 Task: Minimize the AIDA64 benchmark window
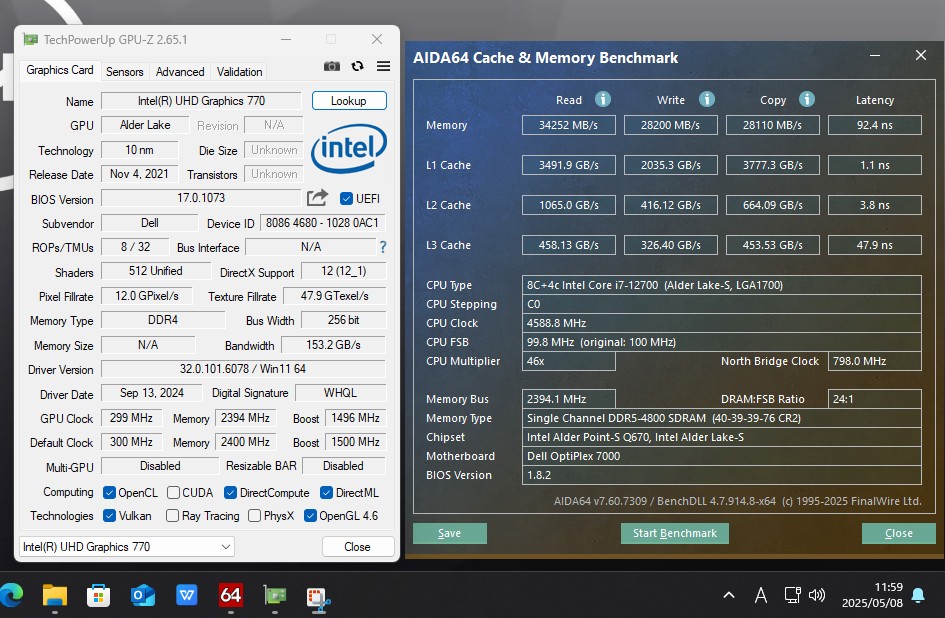[x=875, y=55]
